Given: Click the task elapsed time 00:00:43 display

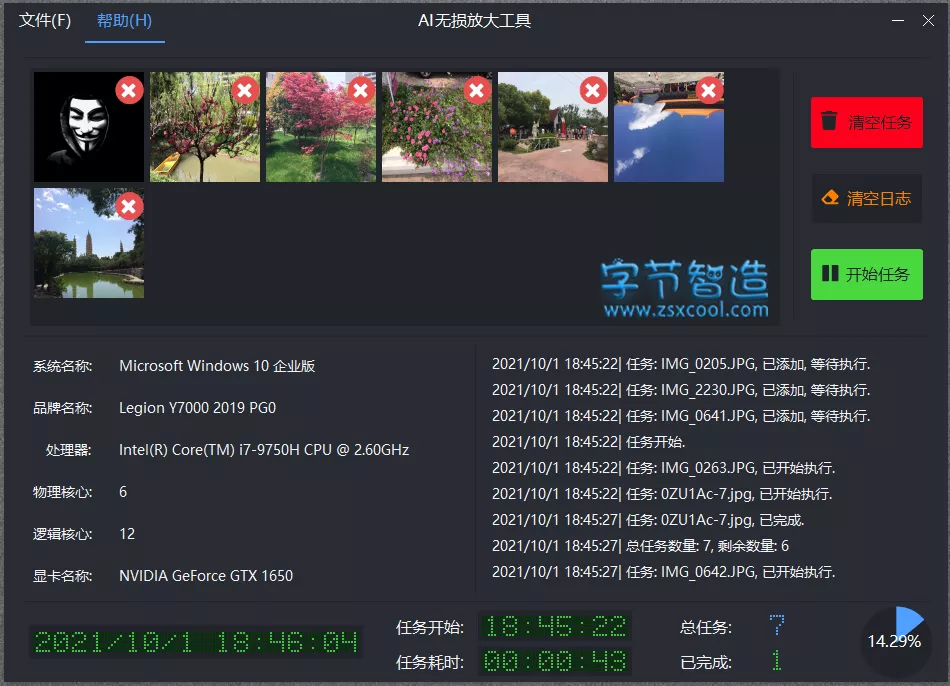Looking at the screenshot, I should tap(555, 661).
